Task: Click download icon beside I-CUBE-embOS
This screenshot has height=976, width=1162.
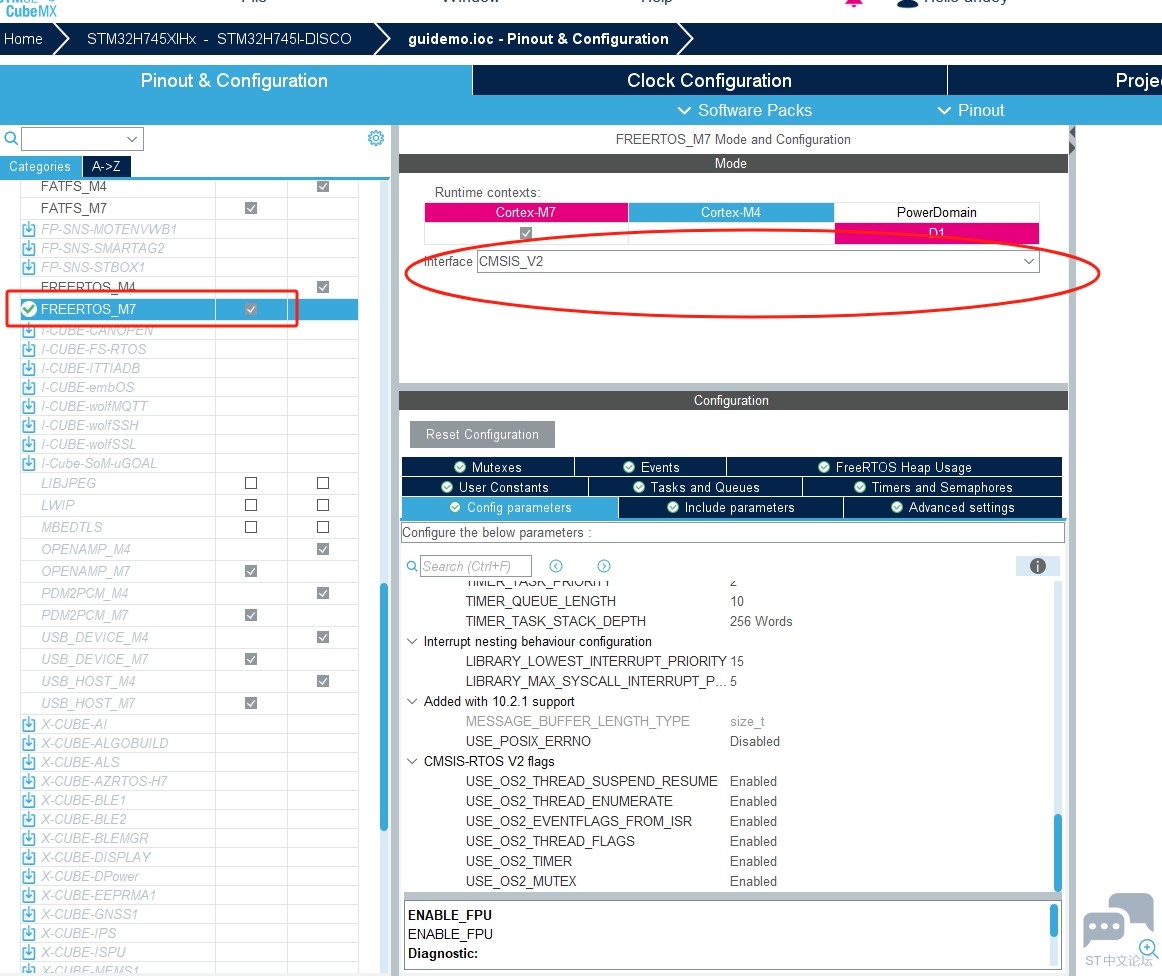Action: (x=29, y=387)
